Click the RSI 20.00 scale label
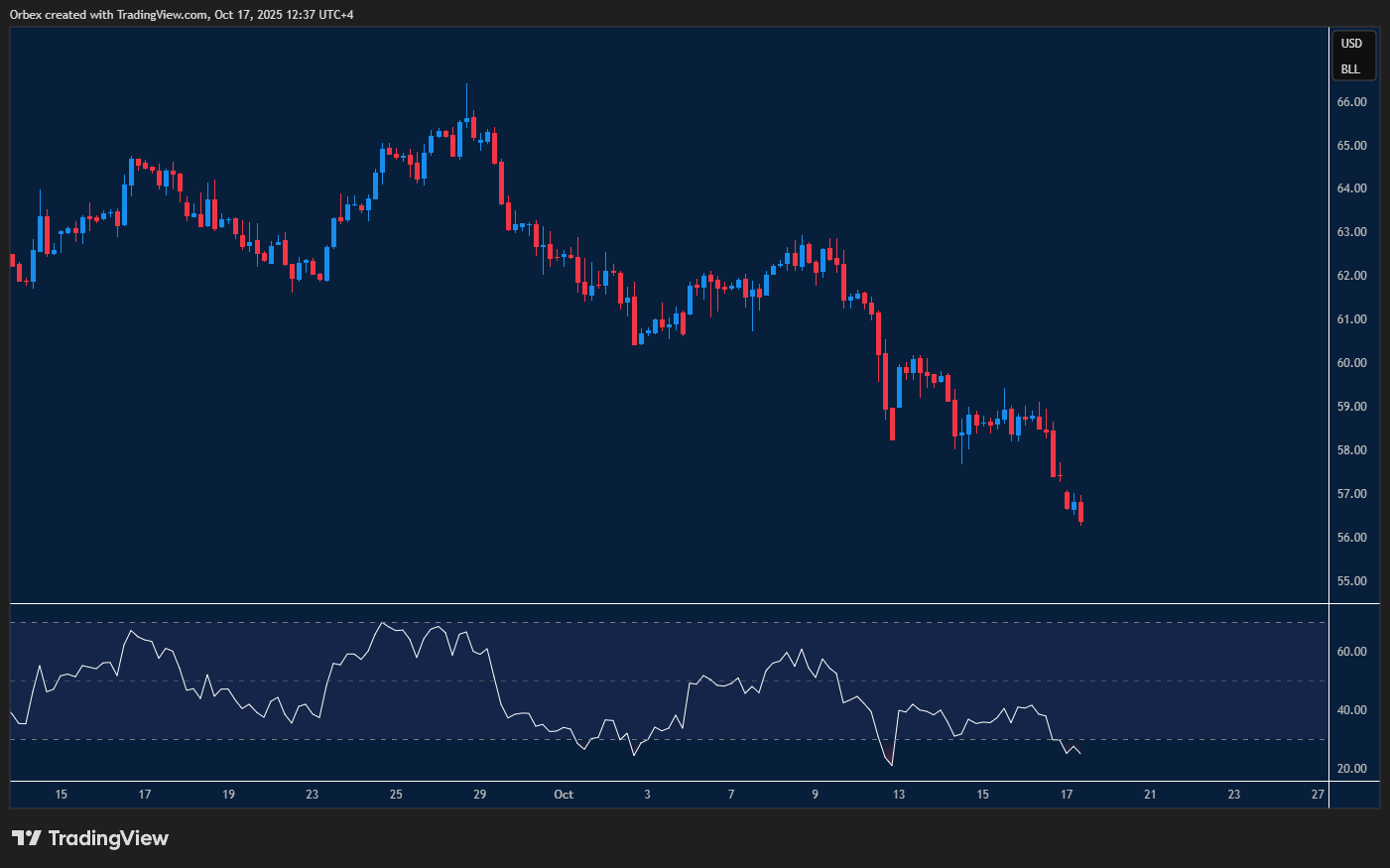This screenshot has height=868, width=1390. 1351,769
